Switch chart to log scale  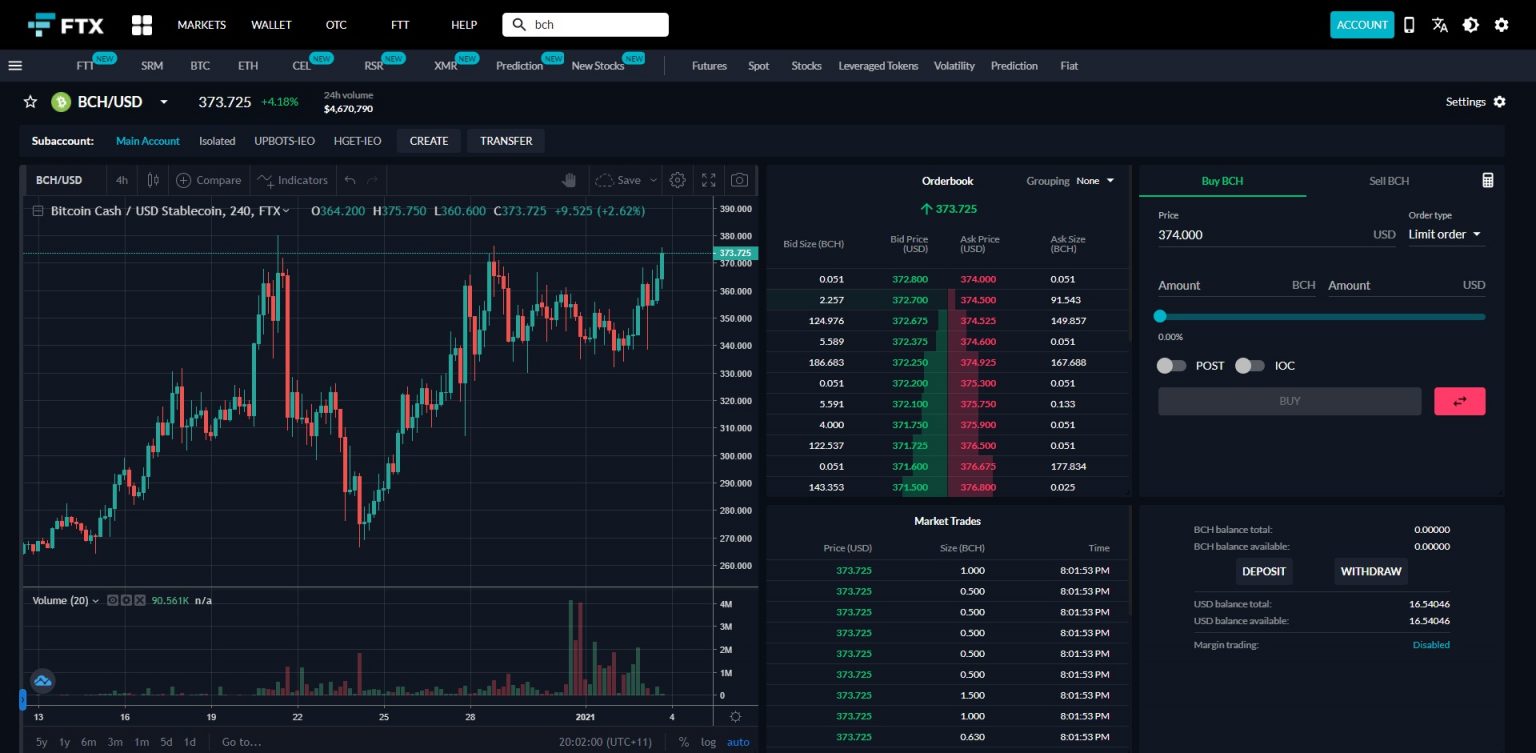click(708, 741)
